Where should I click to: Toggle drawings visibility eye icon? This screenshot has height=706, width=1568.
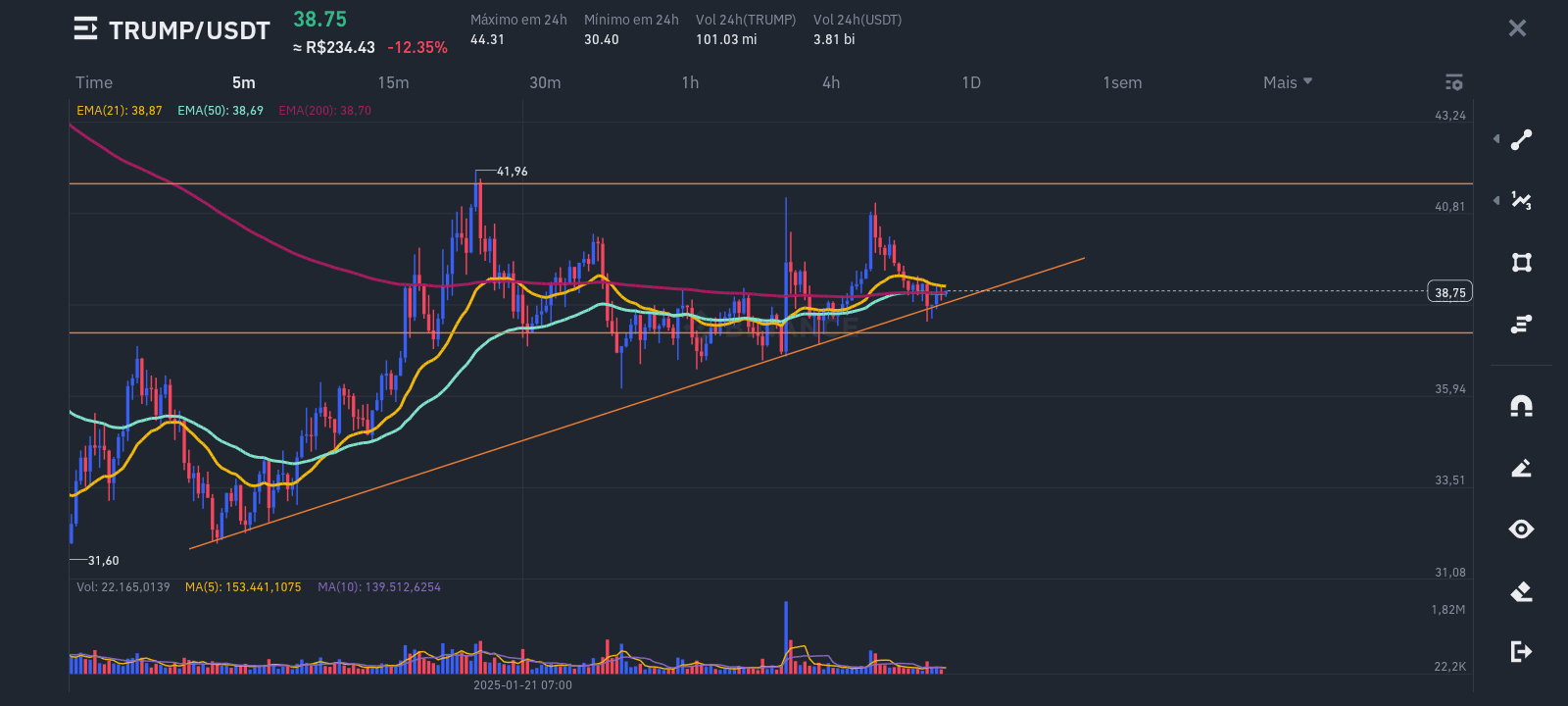coord(1521,529)
